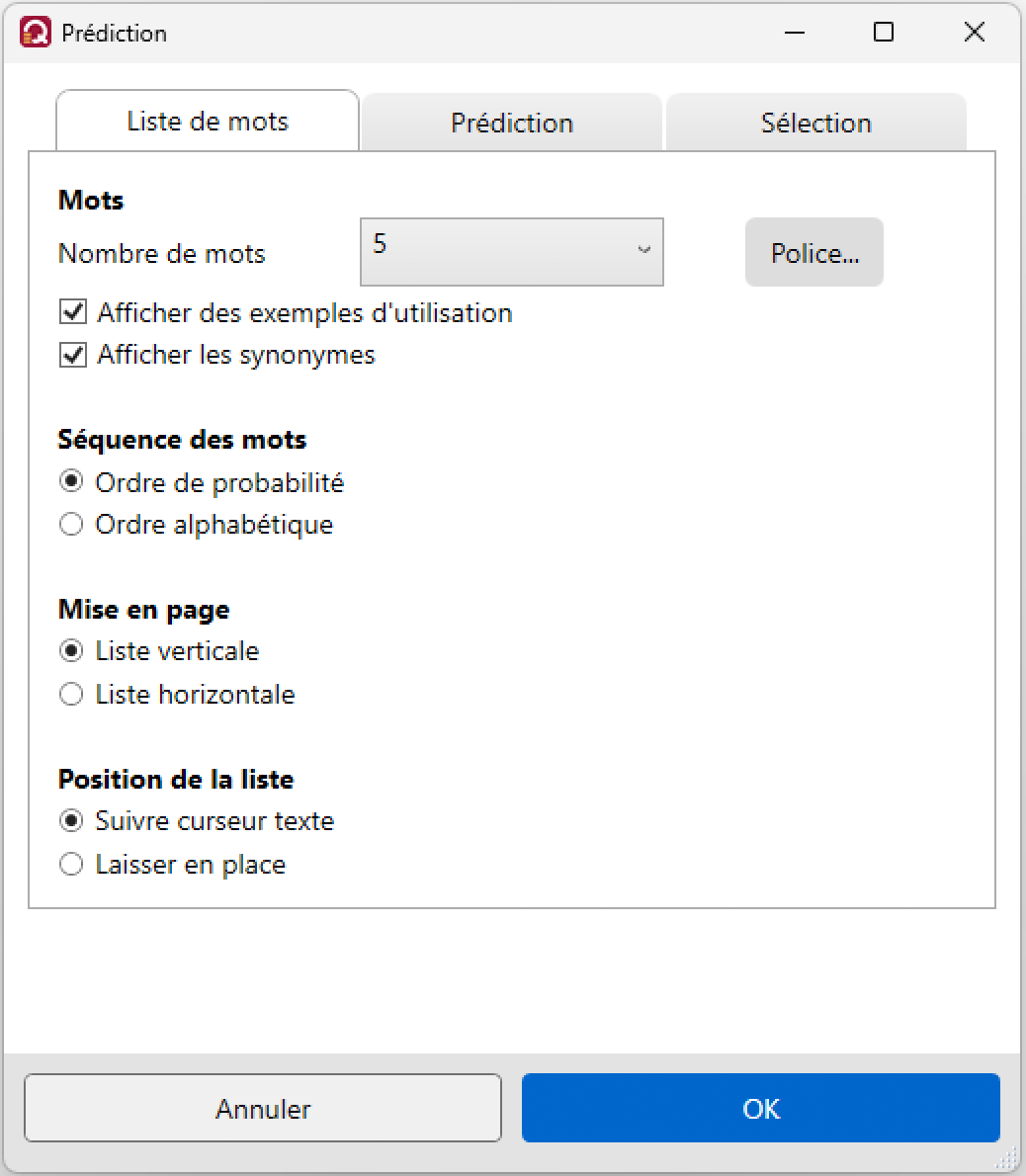Image resolution: width=1026 pixels, height=1176 pixels.
Task: Choose Suivre curseur texte option
Action: (x=71, y=820)
